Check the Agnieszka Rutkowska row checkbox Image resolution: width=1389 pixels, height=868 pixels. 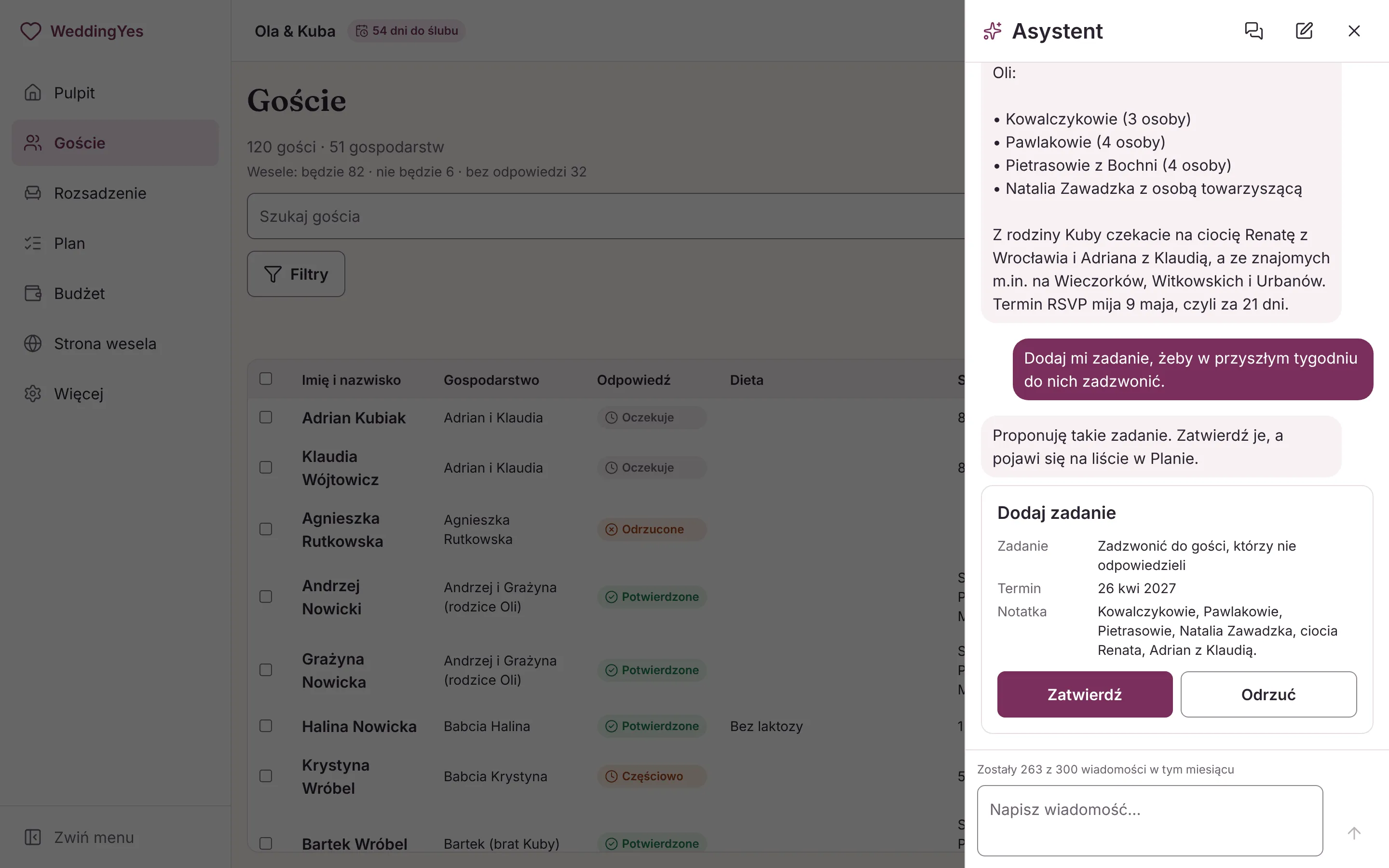click(x=266, y=529)
